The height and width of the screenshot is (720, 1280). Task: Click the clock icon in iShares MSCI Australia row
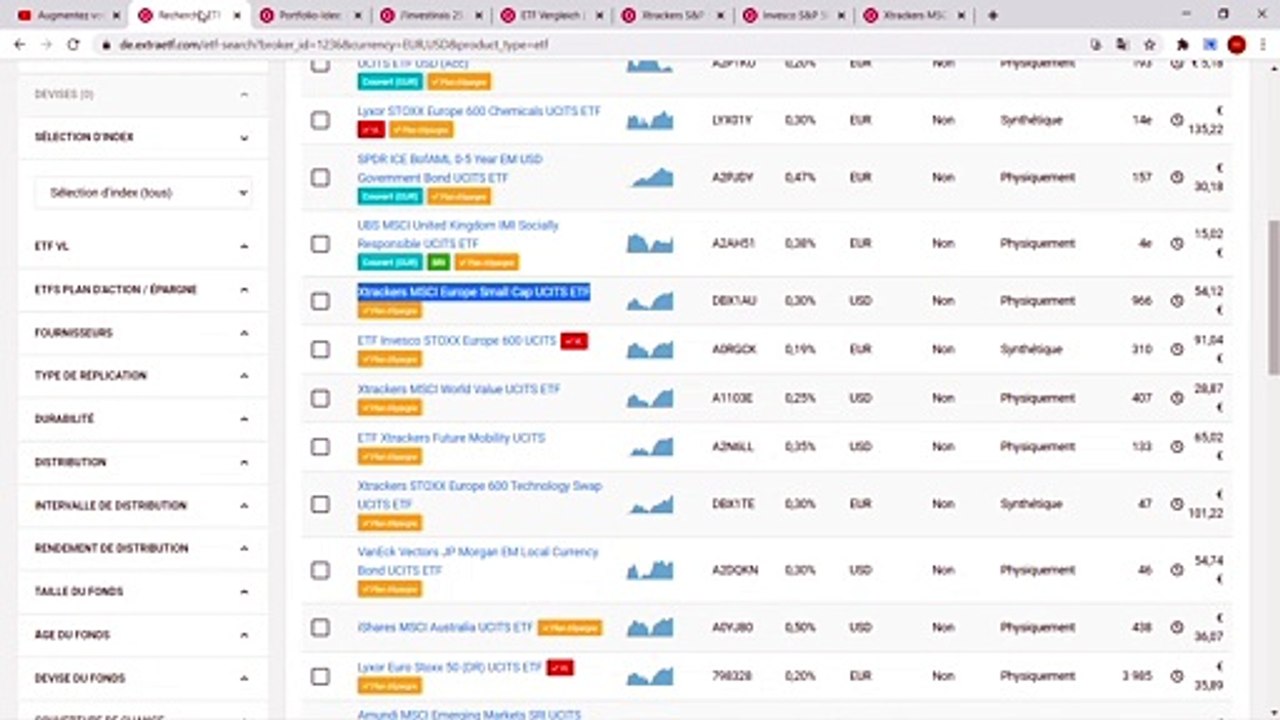tap(1177, 627)
